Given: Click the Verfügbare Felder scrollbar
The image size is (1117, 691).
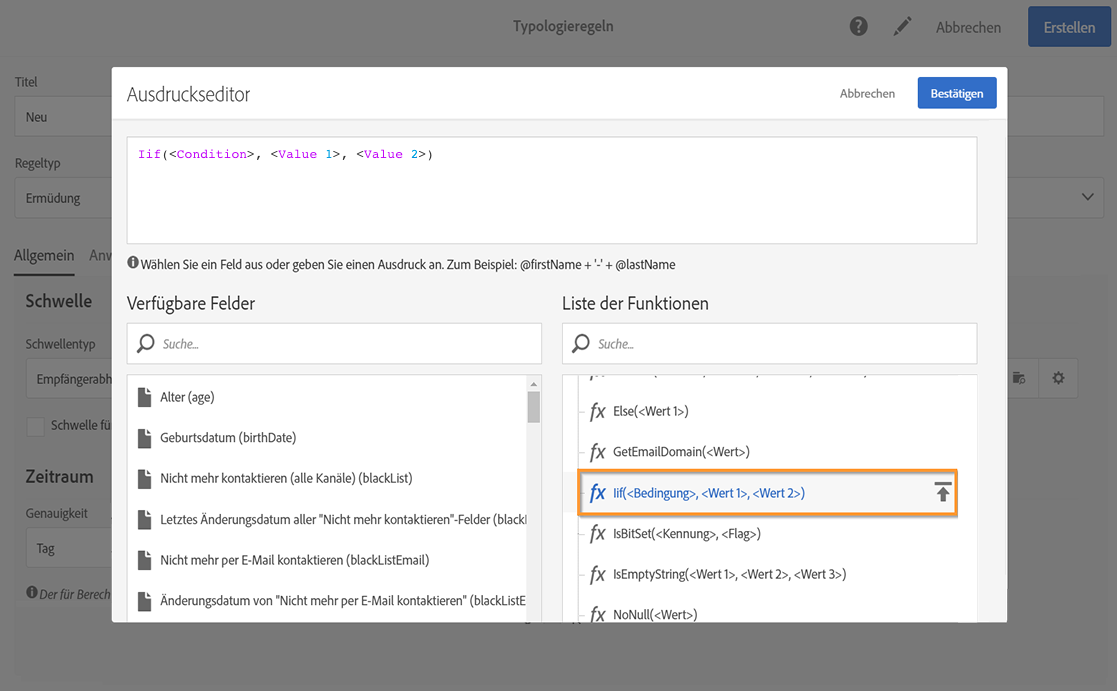Looking at the screenshot, I should pyautogui.click(x=534, y=500).
